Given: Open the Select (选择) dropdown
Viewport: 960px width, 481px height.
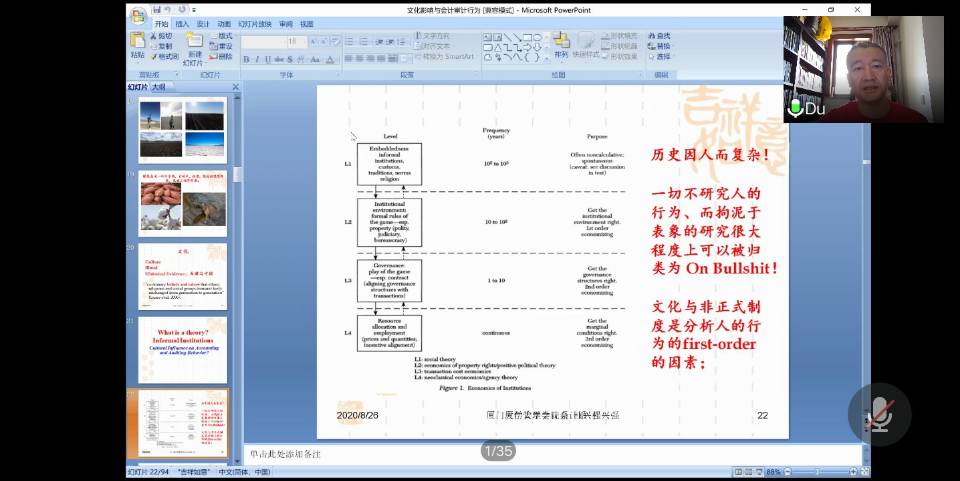Looking at the screenshot, I should [x=659, y=57].
